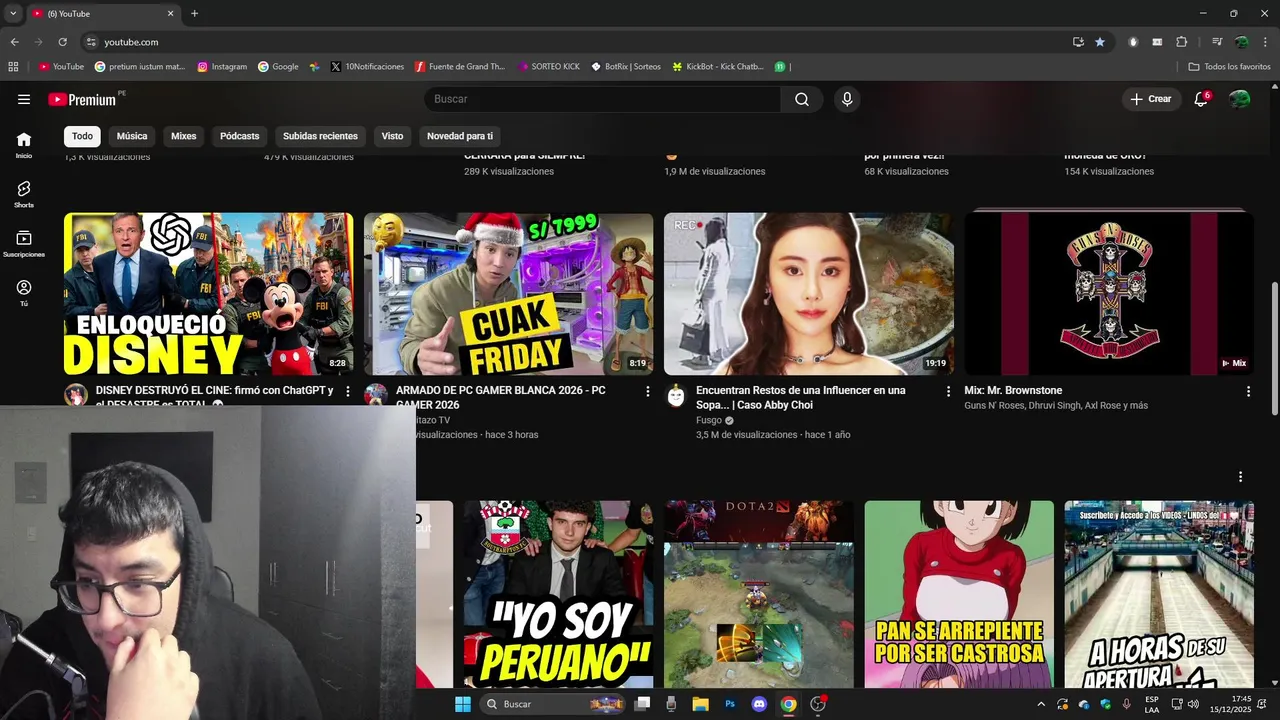This screenshot has width=1280, height=720.
Task: Open a new browser tab
Action: pos(194,13)
